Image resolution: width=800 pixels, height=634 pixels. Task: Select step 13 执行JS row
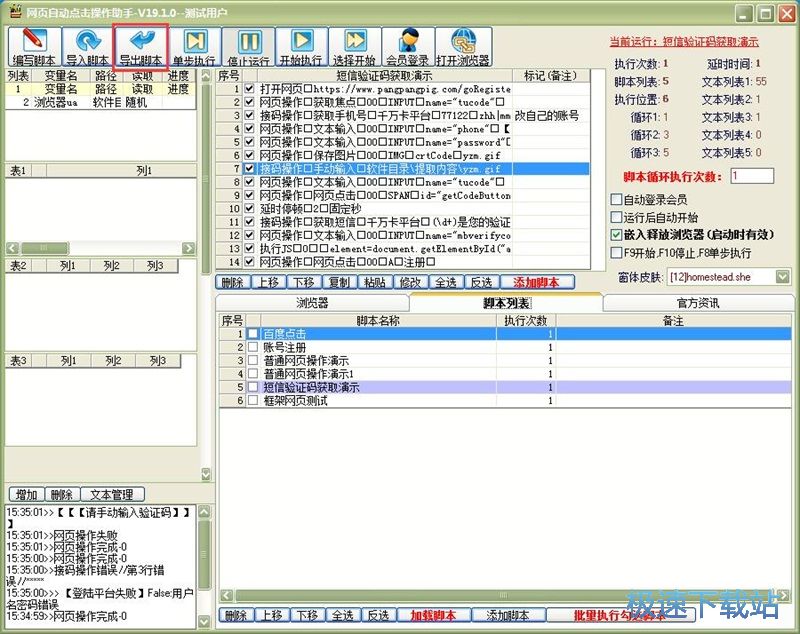click(x=403, y=248)
